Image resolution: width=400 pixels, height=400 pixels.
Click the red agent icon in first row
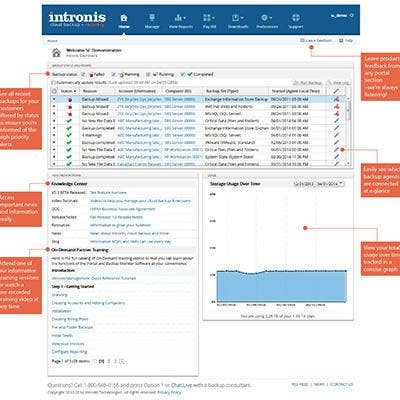click(337, 99)
